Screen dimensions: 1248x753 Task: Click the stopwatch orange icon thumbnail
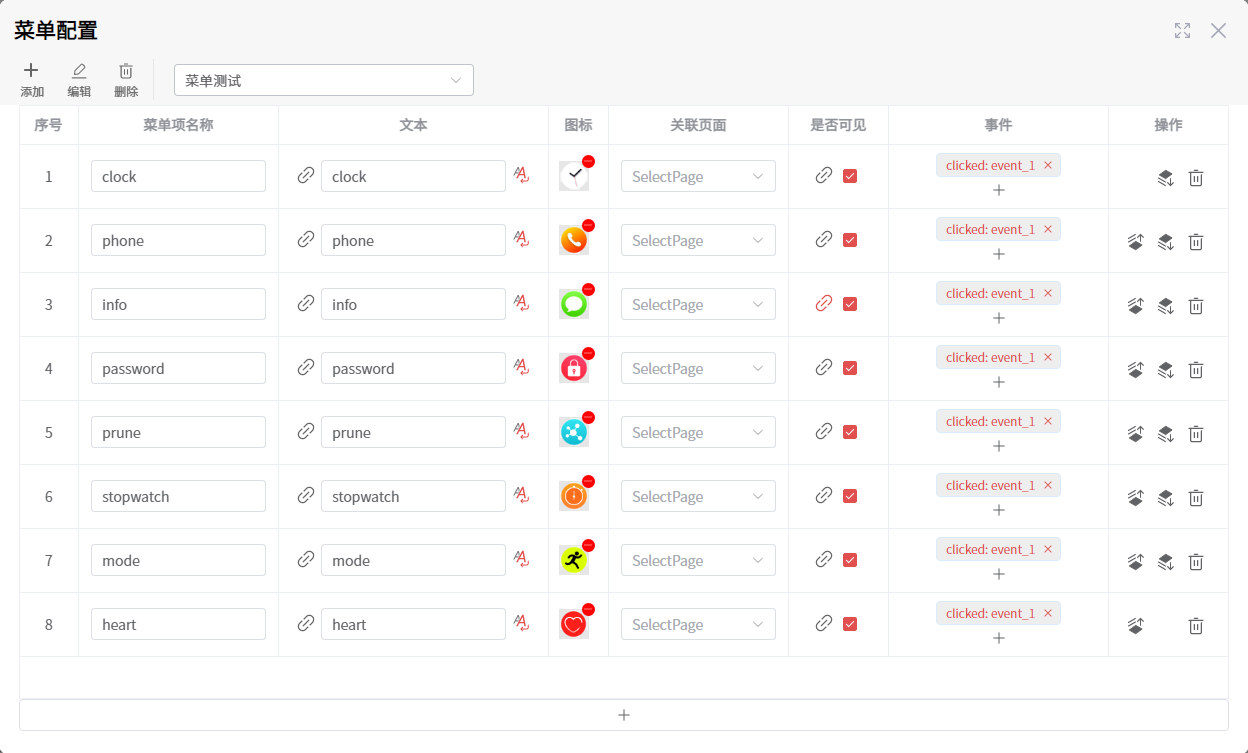coord(573,496)
